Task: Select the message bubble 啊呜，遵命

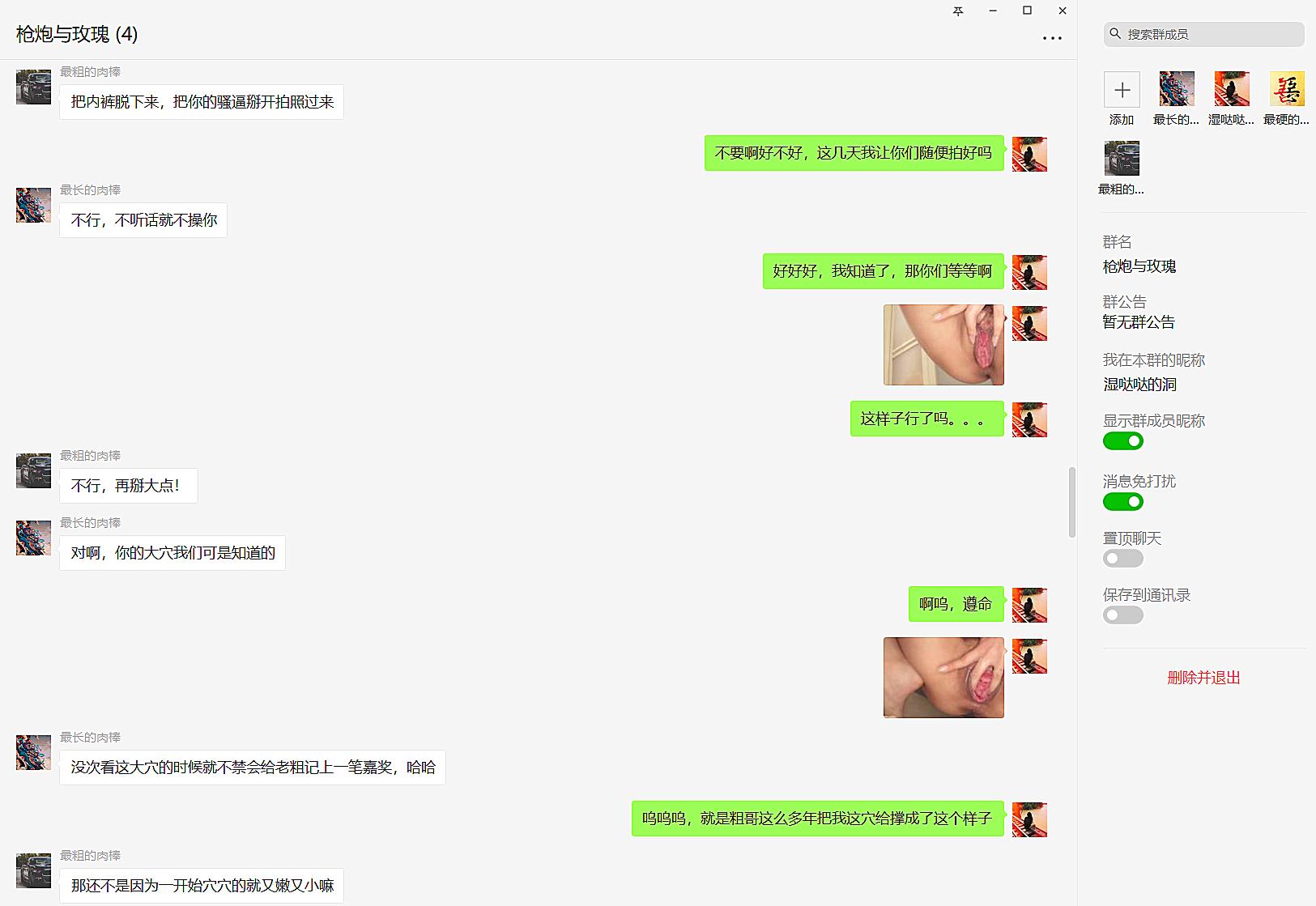Action: (956, 604)
